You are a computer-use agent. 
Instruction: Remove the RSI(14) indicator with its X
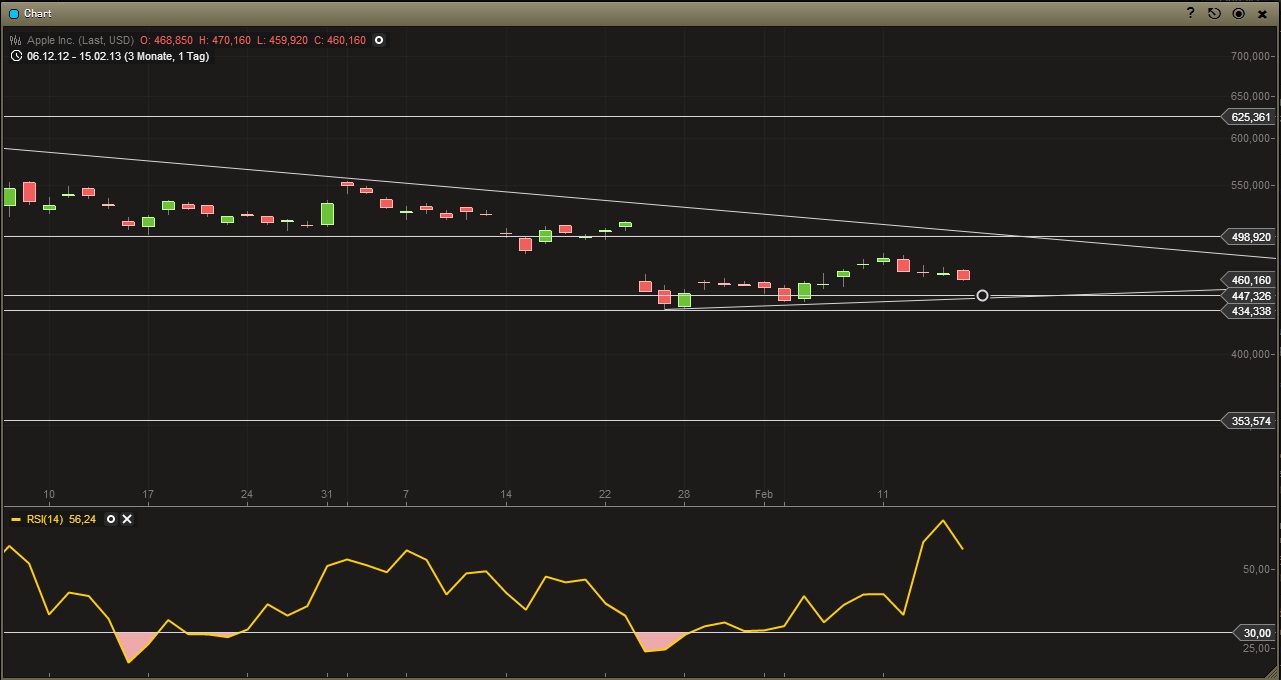pyautogui.click(x=127, y=519)
